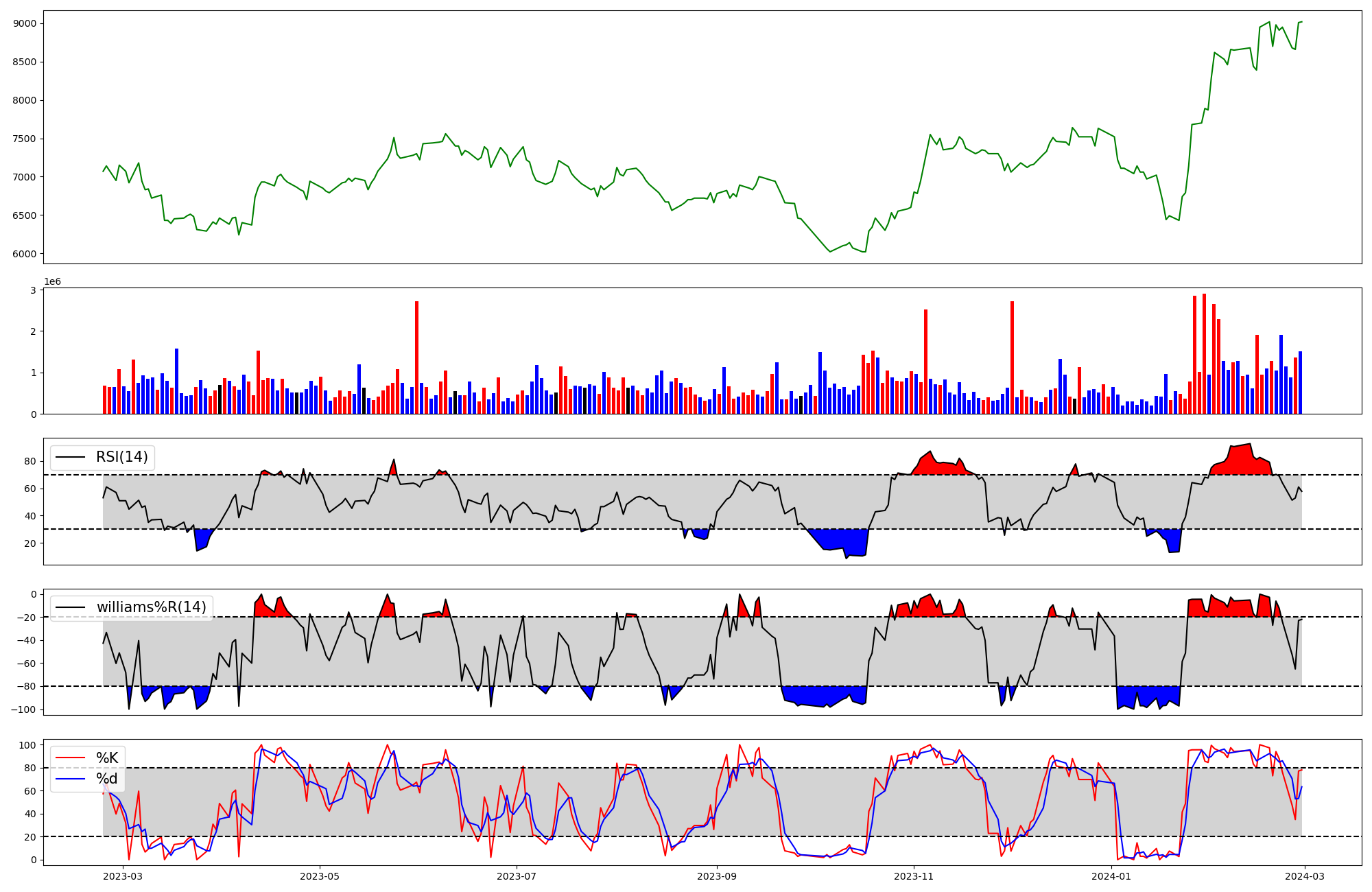The image size is (1372, 892).
Task: Click the 2023-07 x-axis date label
Action: 516,876
